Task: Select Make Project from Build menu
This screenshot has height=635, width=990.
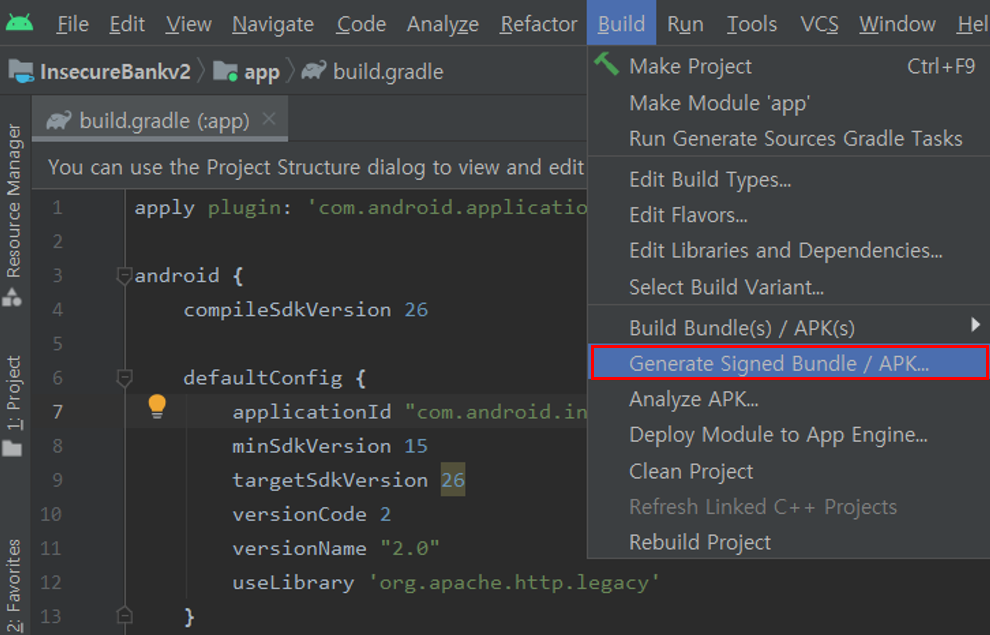Action: [789, 66]
